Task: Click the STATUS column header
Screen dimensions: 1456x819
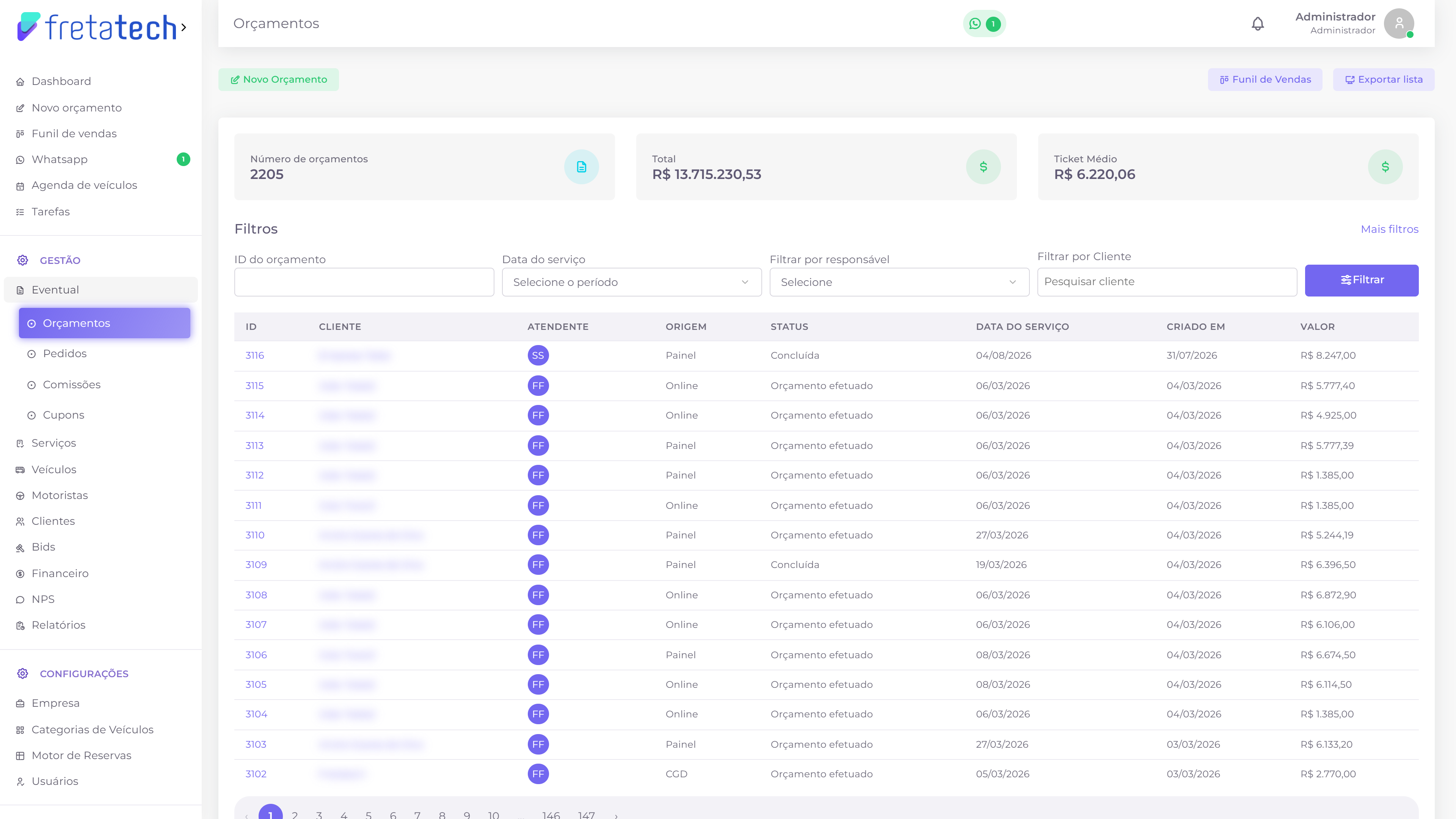Action: click(789, 327)
